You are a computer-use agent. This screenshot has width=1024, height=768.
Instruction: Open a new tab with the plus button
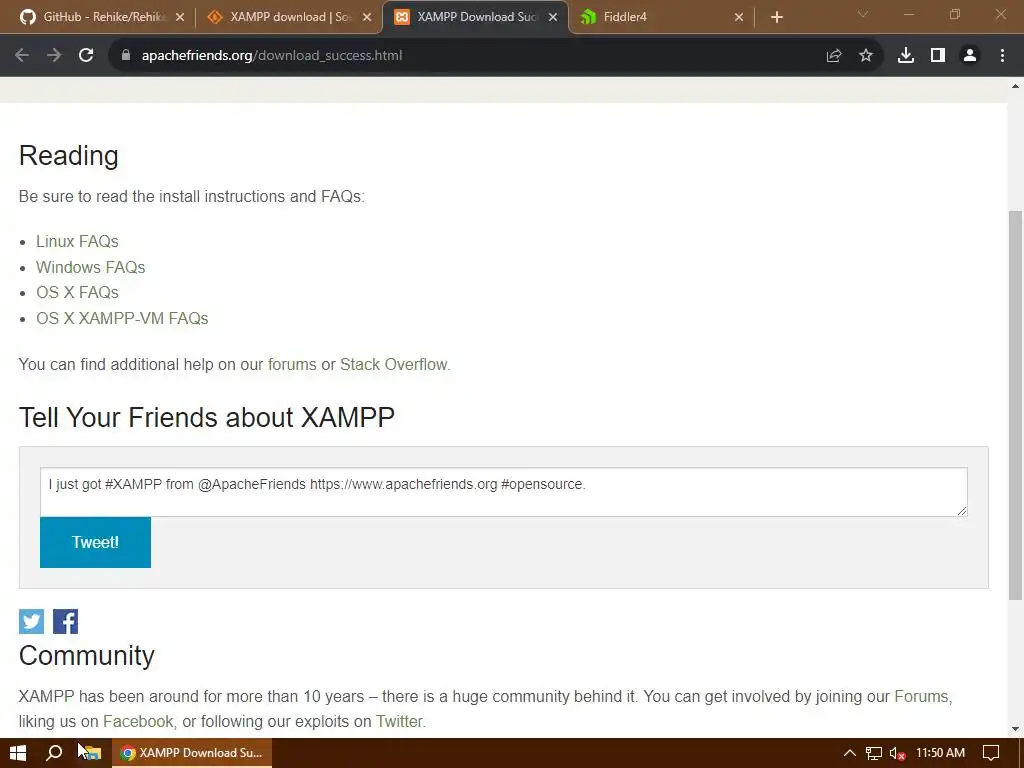pos(776,17)
